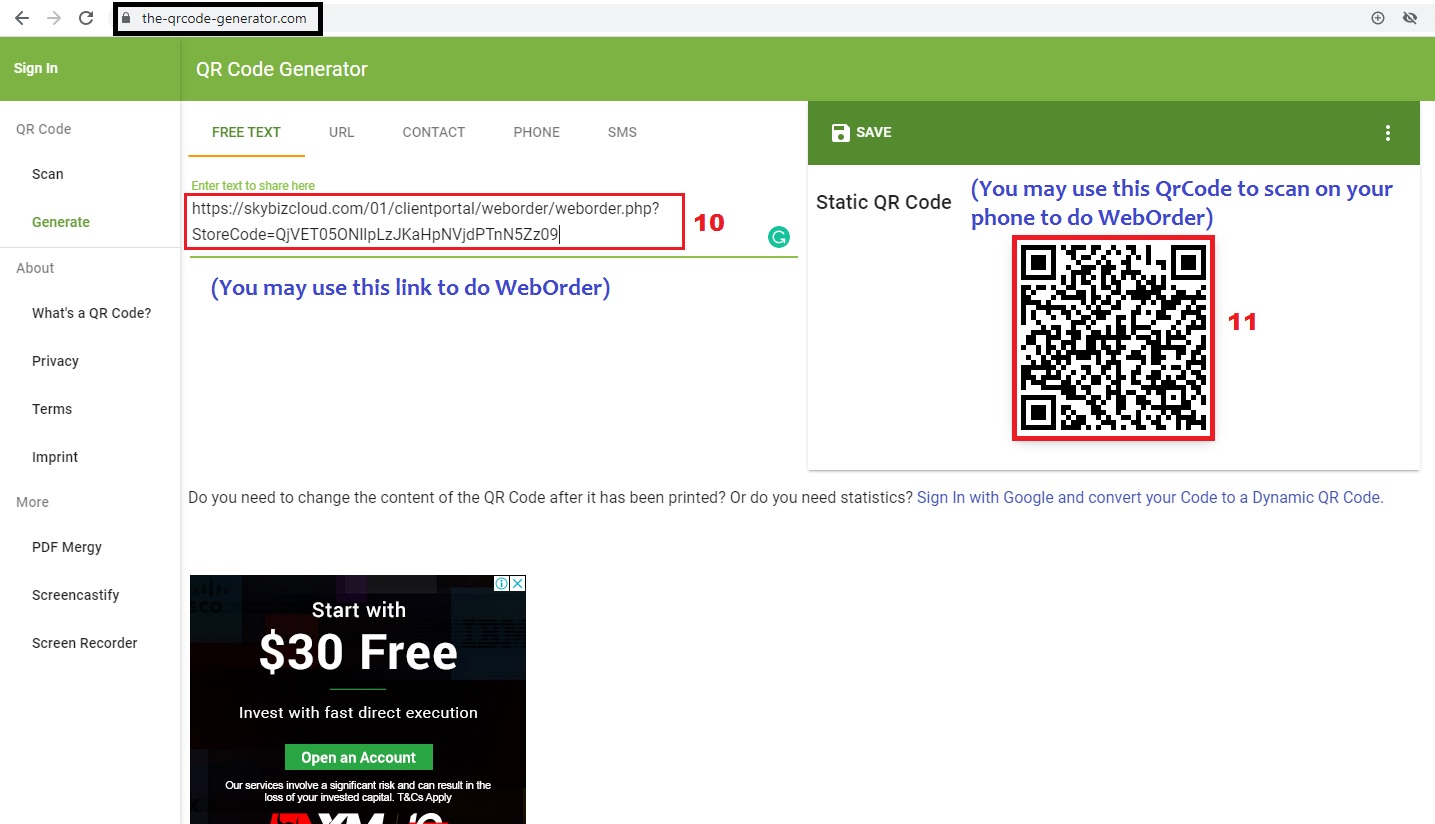The width and height of the screenshot is (1435, 824).
Task: Click the browser back arrow
Action: click(22, 18)
